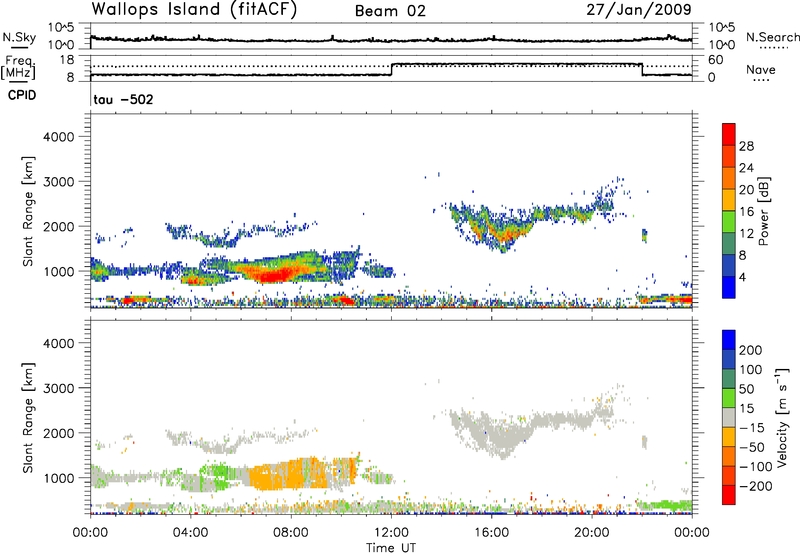This screenshot has width=800, height=554.
Task: Click the gray -15 to 15 velocity swatch
Action: pyautogui.click(x=729, y=418)
